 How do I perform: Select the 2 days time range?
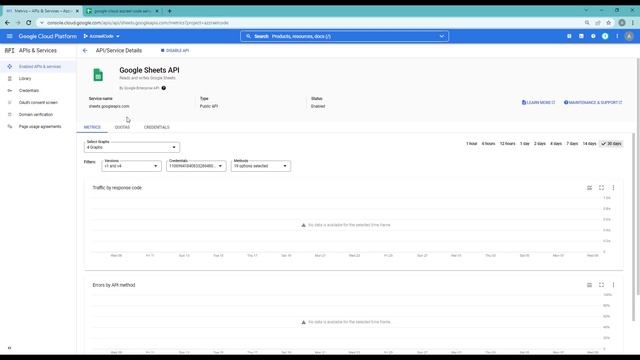point(540,144)
